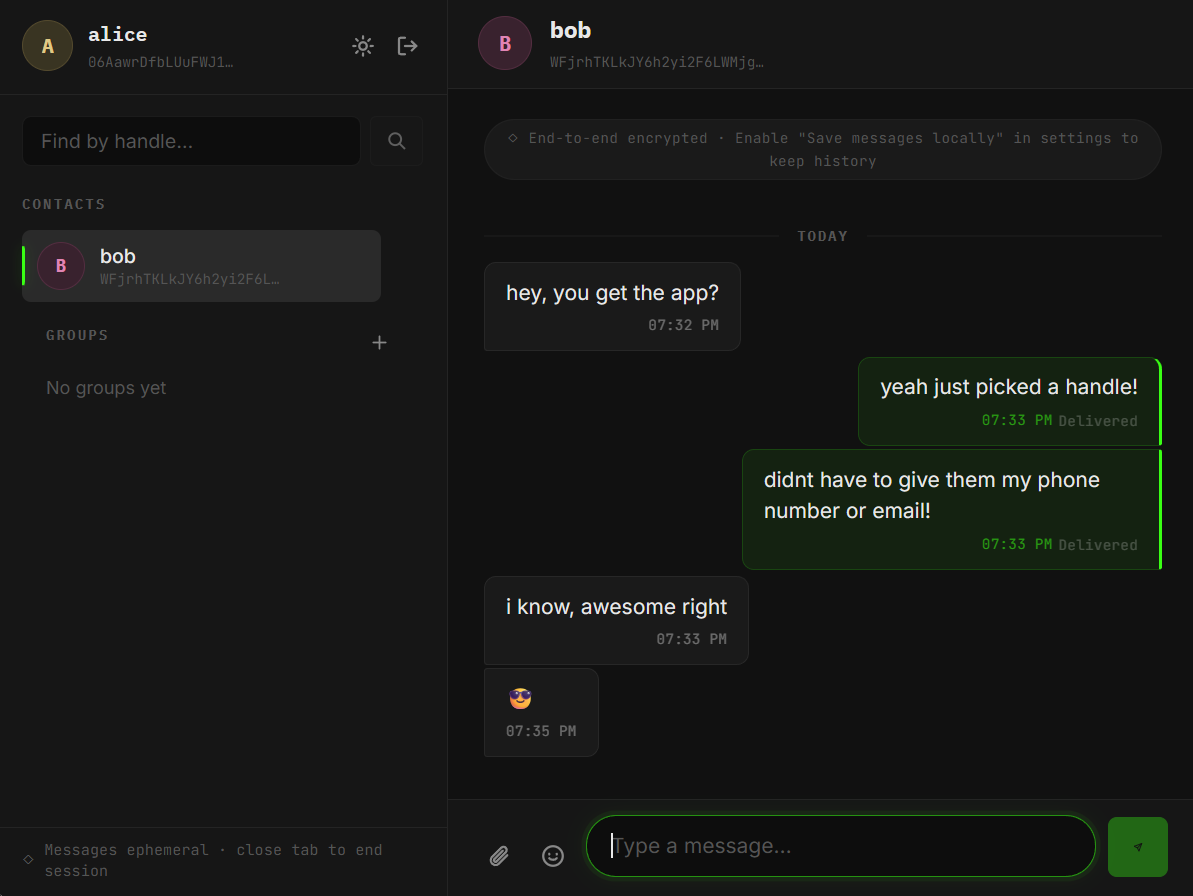Click the GROUPS section label
Viewport: 1193px width, 896px height.
click(77, 335)
